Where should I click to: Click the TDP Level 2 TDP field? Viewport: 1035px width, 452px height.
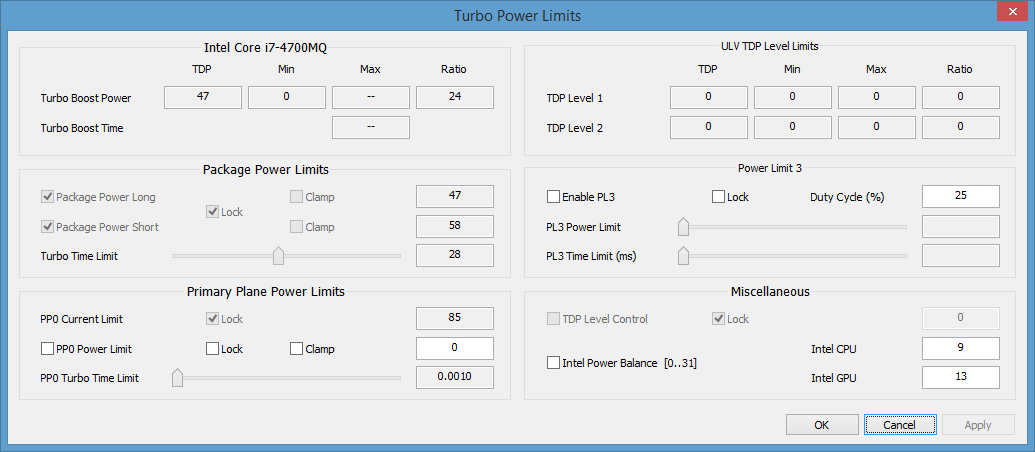pyautogui.click(x=708, y=127)
